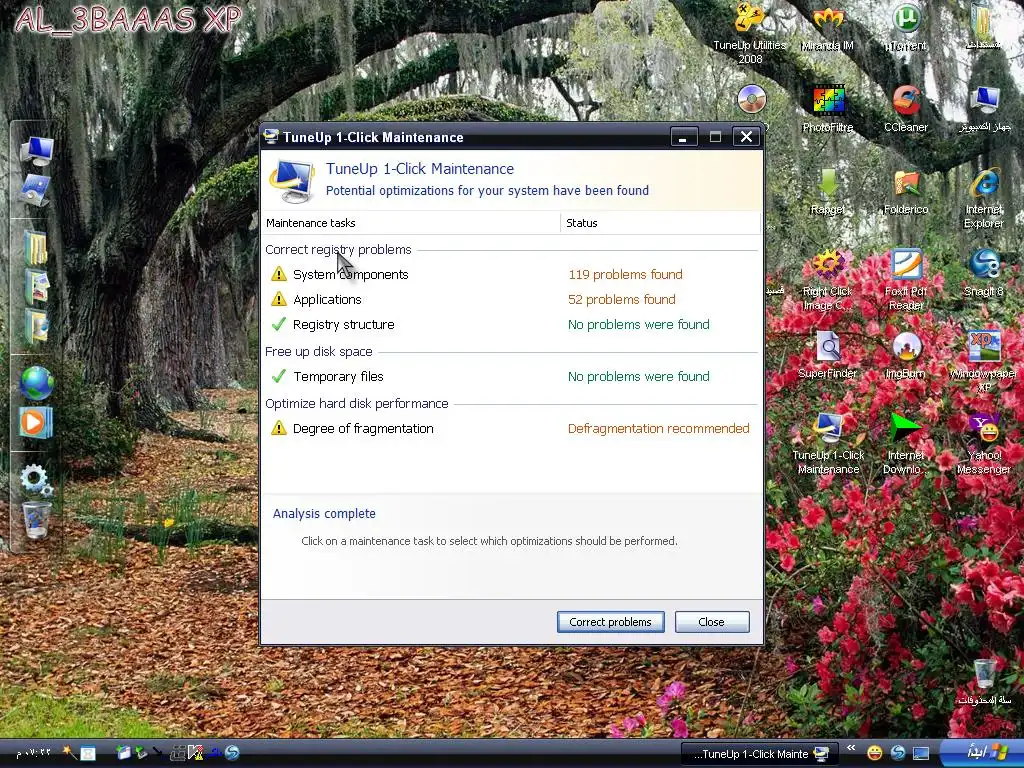Click the '119 problems found' status
This screenshot has width=1024, height=768.
click(625, 274)
